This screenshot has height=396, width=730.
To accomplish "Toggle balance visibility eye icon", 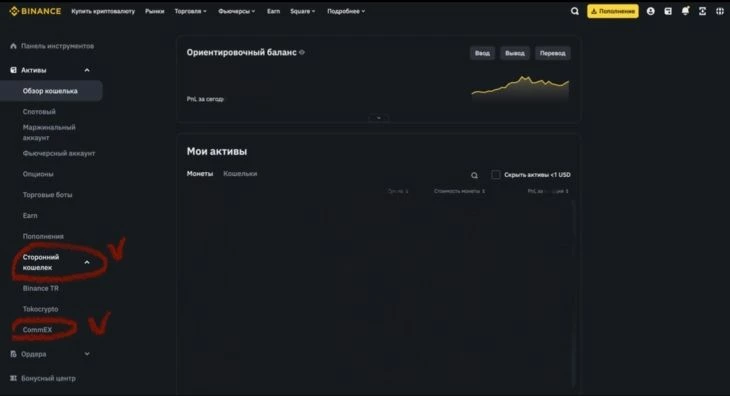I will point(302,53).
